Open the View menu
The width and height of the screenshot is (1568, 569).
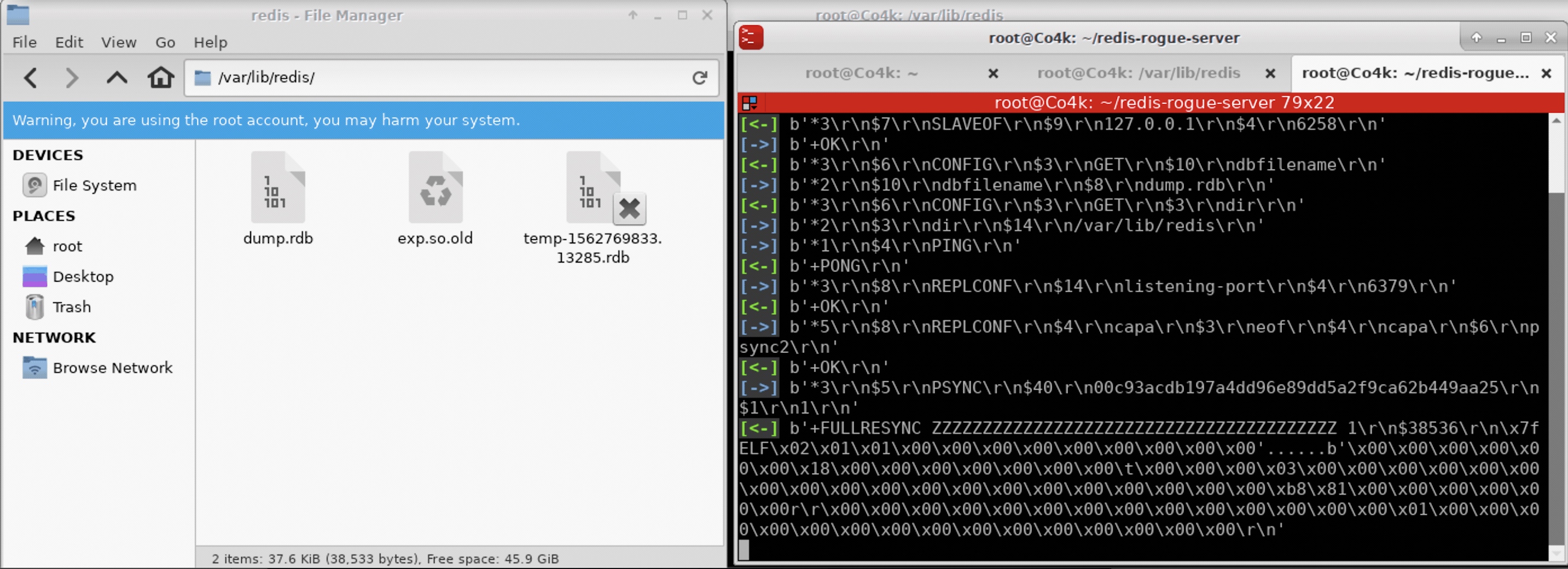(119, 42)
